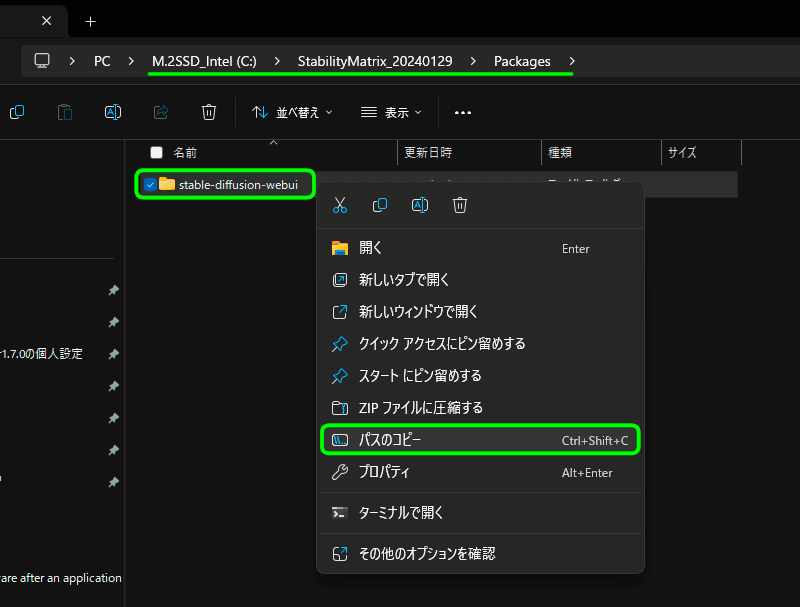The height and width of the screenshot is (607, 800).
Task: Click the Share icon in the toolbar
Action: (x=160, y=112)
